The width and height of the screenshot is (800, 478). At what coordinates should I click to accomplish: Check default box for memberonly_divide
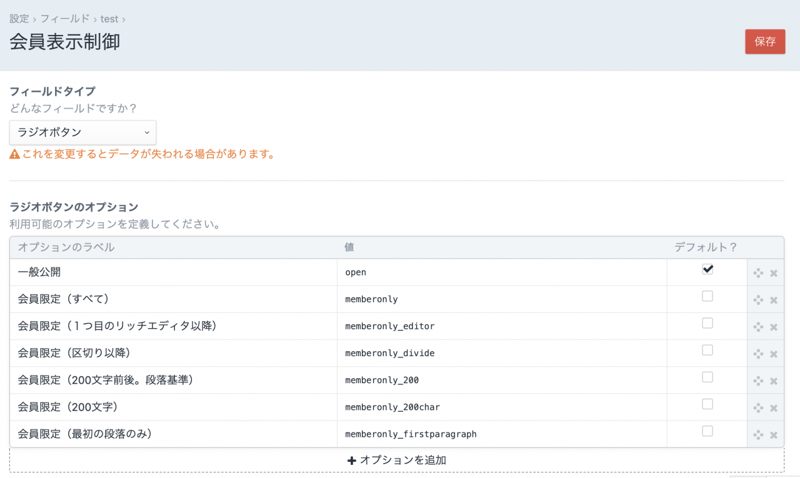(707, 351)
